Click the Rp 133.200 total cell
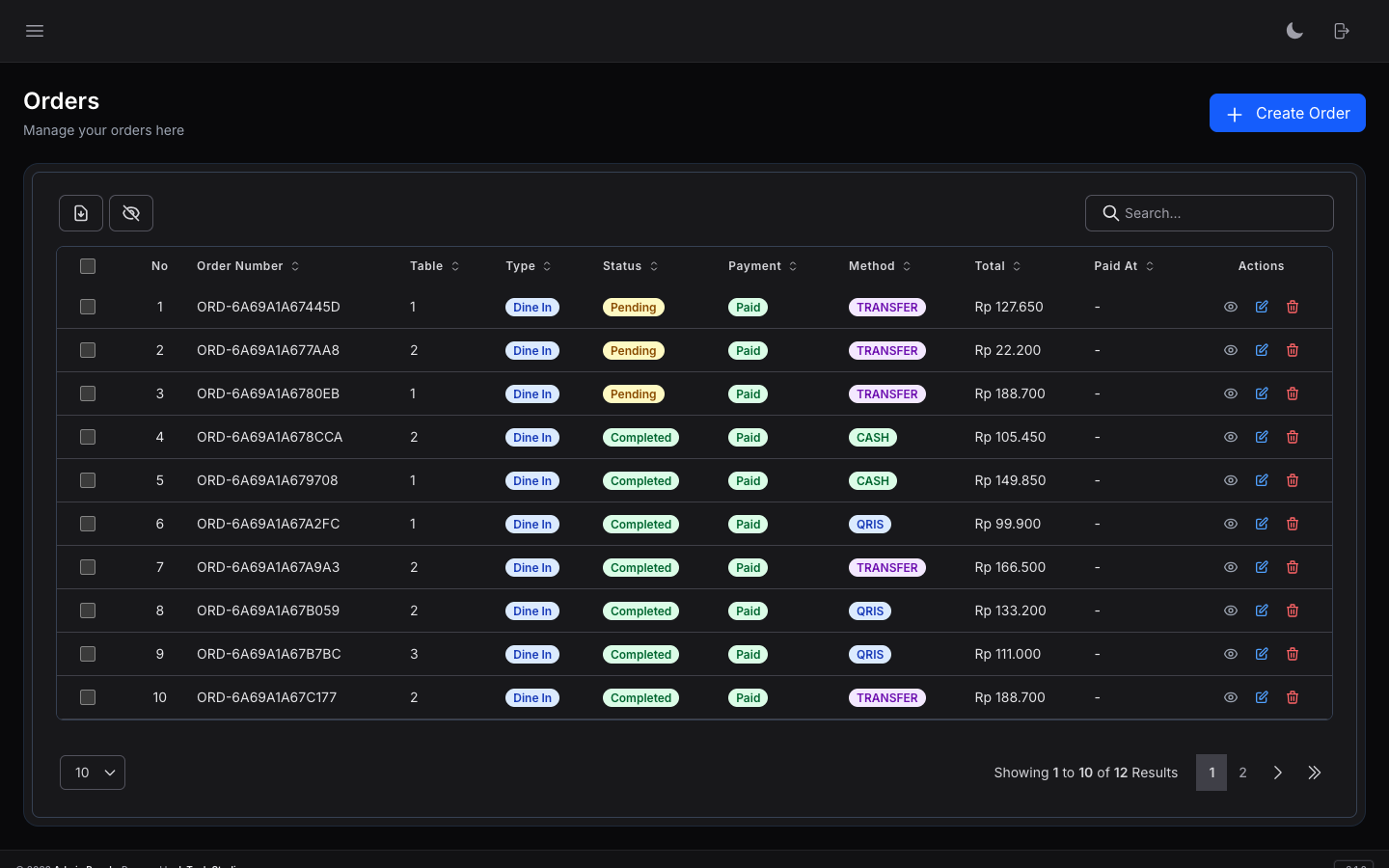Image resolution: width=1389 pixels, height=868 pixels. tap(1010, 610)
